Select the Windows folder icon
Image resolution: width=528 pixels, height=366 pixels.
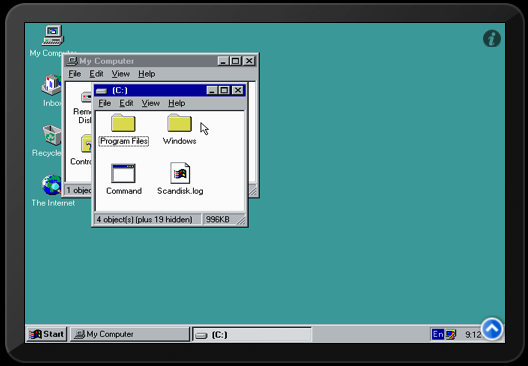[179, 123]
